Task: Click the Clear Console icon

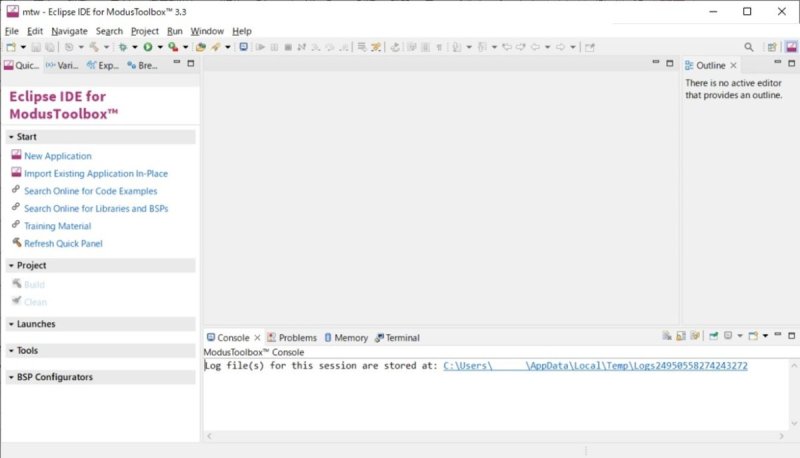Action: click(x=667, y=336)
